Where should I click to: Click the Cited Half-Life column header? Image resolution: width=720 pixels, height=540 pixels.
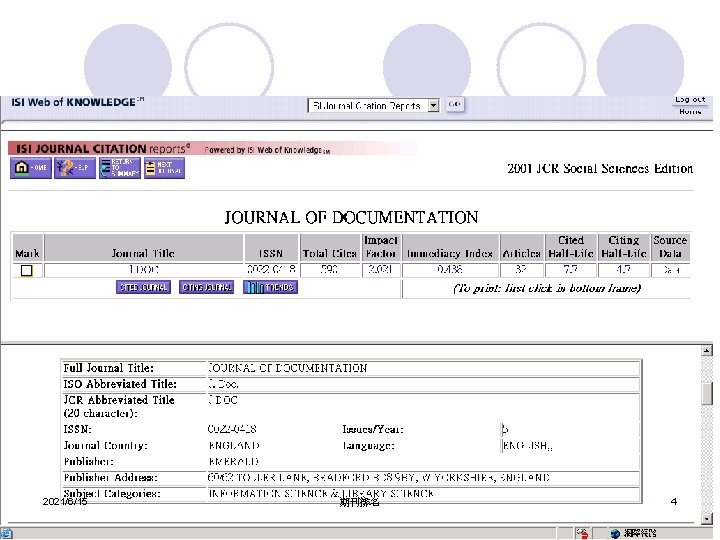(571, 247)
